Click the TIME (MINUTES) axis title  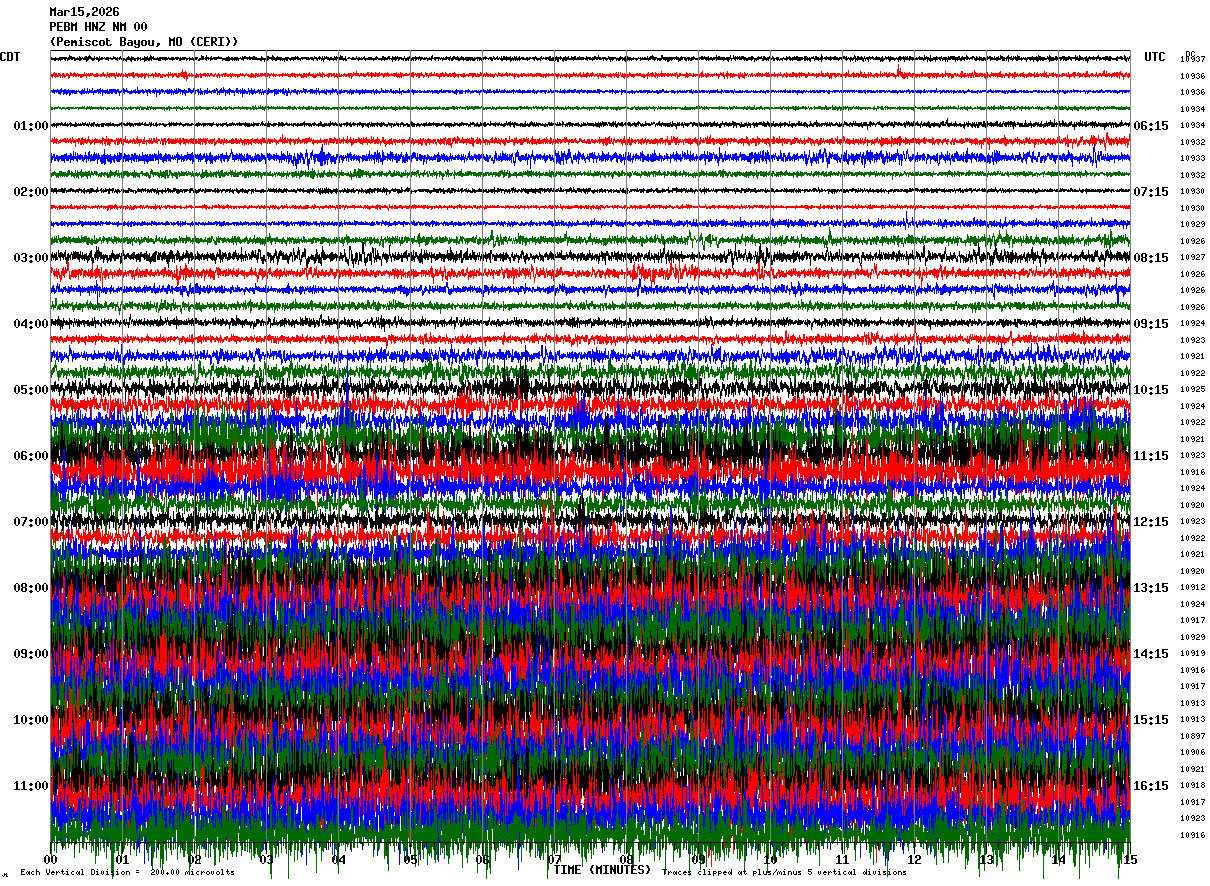point(602,870)
